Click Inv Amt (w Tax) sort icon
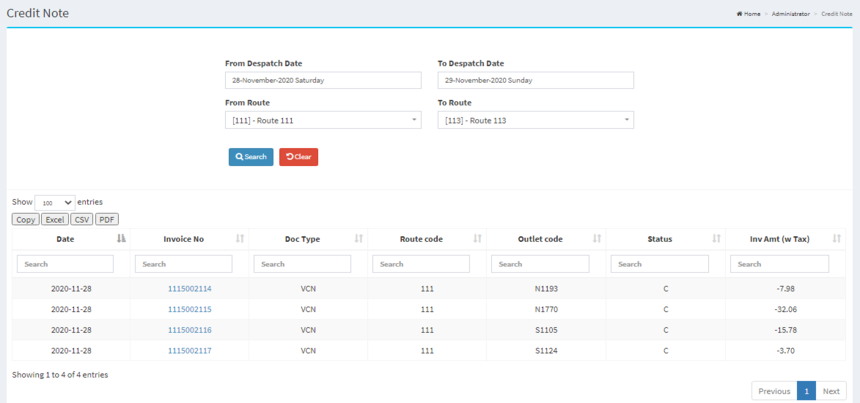The width and height of the screenshot is (860, 403). pyautogui.click(x=836, y=239)
